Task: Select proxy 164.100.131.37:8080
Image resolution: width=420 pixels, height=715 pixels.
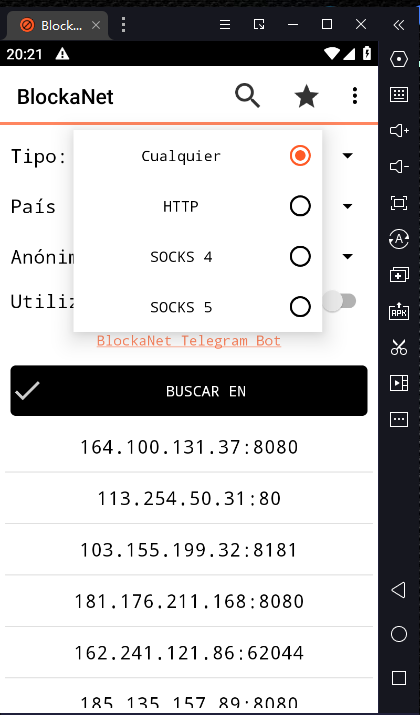Action: 189,447
